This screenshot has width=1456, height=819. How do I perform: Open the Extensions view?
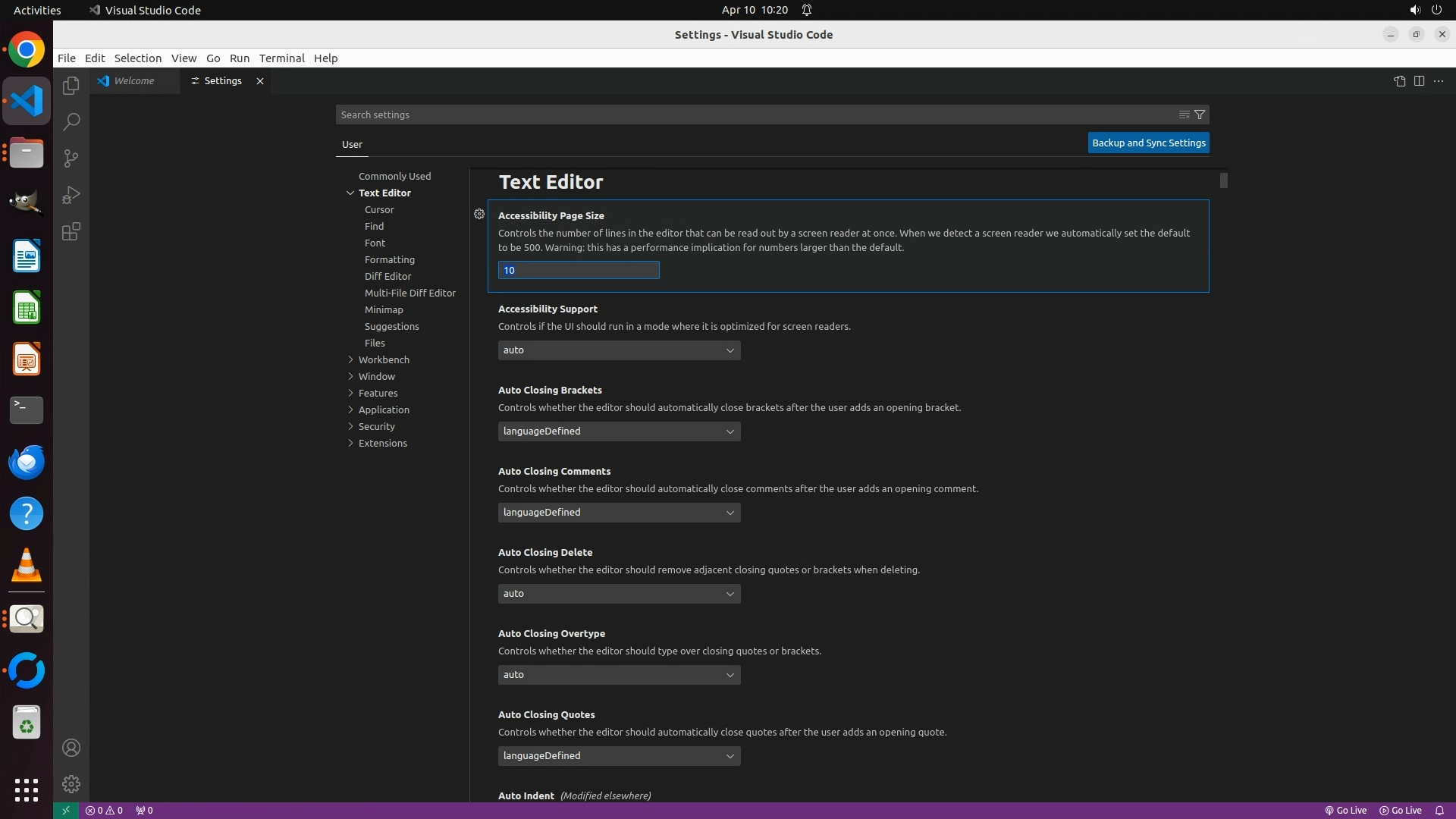71,231
